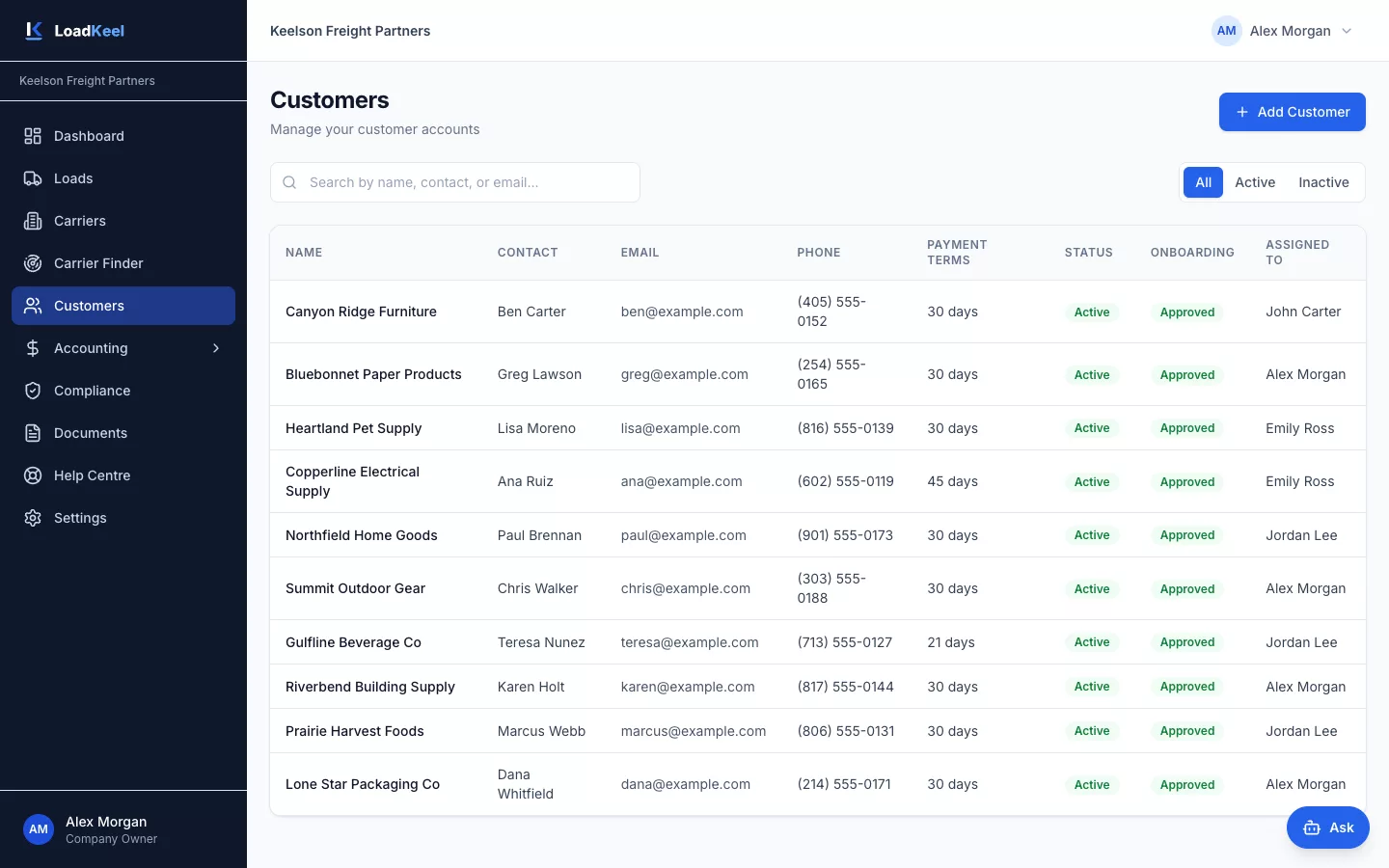
Task: Open Dashboard via its grid icon
Action: coord(33,136)
